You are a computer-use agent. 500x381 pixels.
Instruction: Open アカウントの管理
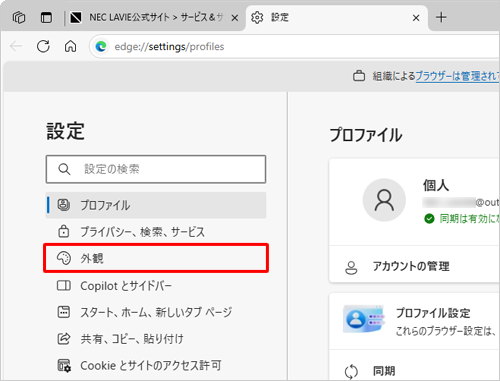pos(414,266)
